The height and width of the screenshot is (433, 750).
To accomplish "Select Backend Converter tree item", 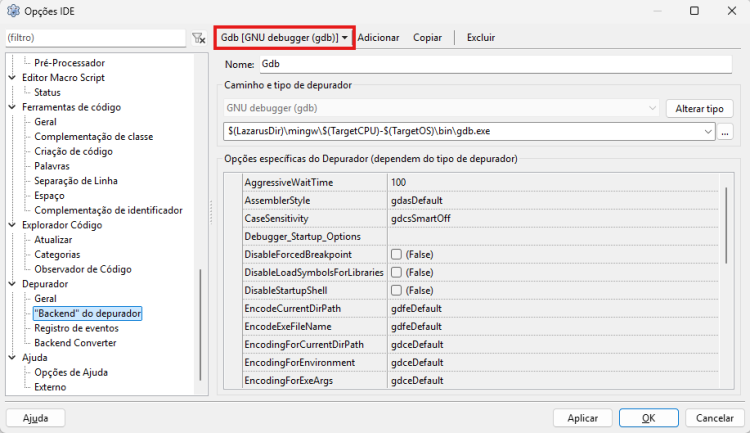I will (x=75, y=343).
